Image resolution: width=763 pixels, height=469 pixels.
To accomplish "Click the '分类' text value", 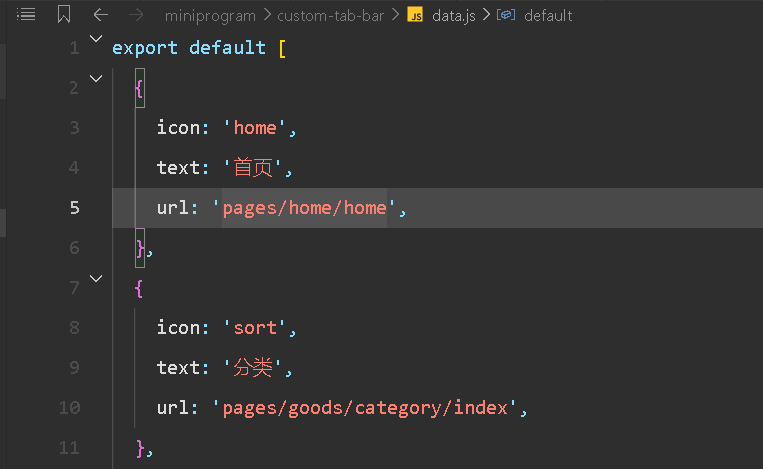I will pos(253,367).
